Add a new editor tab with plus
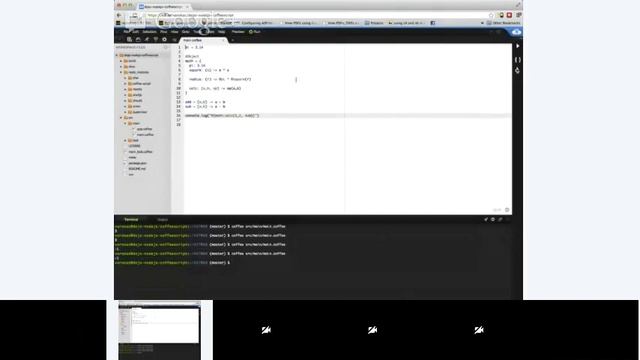Image resolution: width=640 pixels, height=360 pixels. click(x=232, y=40)
